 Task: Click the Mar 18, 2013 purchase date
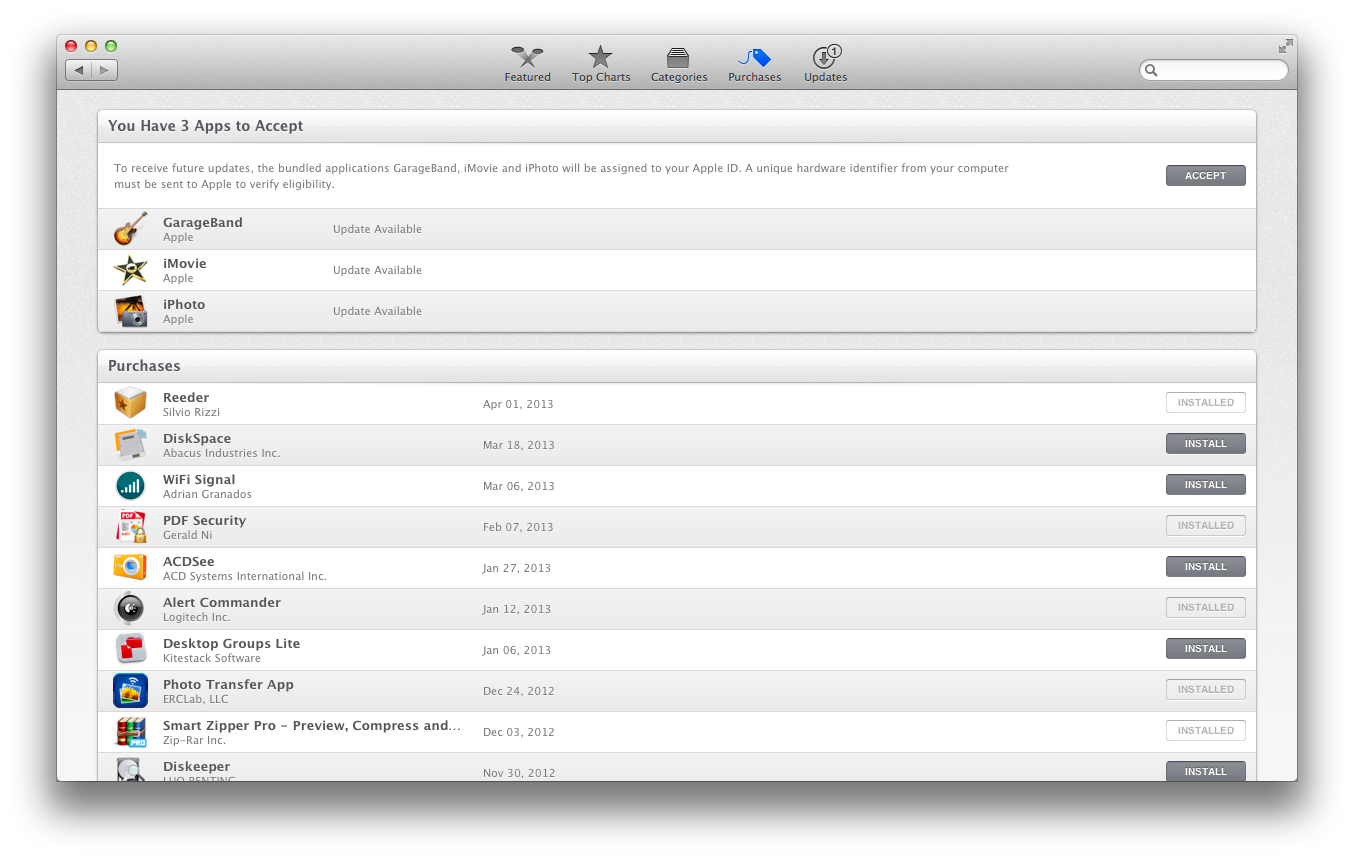[x=519, y=445]
